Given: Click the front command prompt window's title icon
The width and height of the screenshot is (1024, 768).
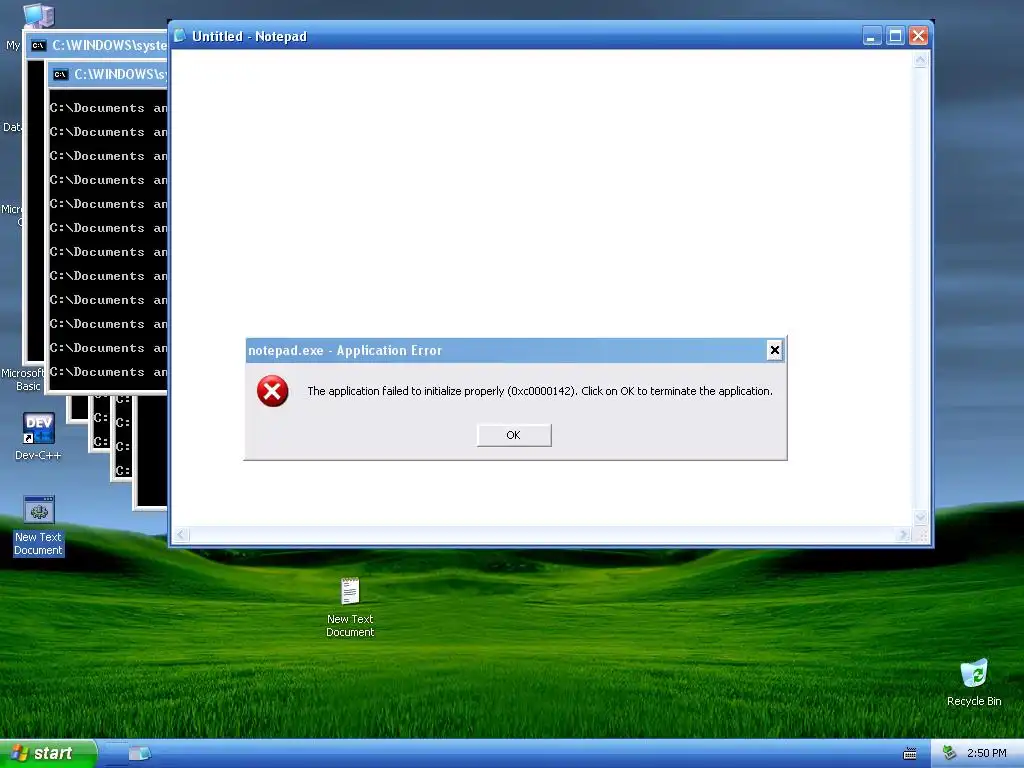Looking at the screenshot, I should pos(61,74).
